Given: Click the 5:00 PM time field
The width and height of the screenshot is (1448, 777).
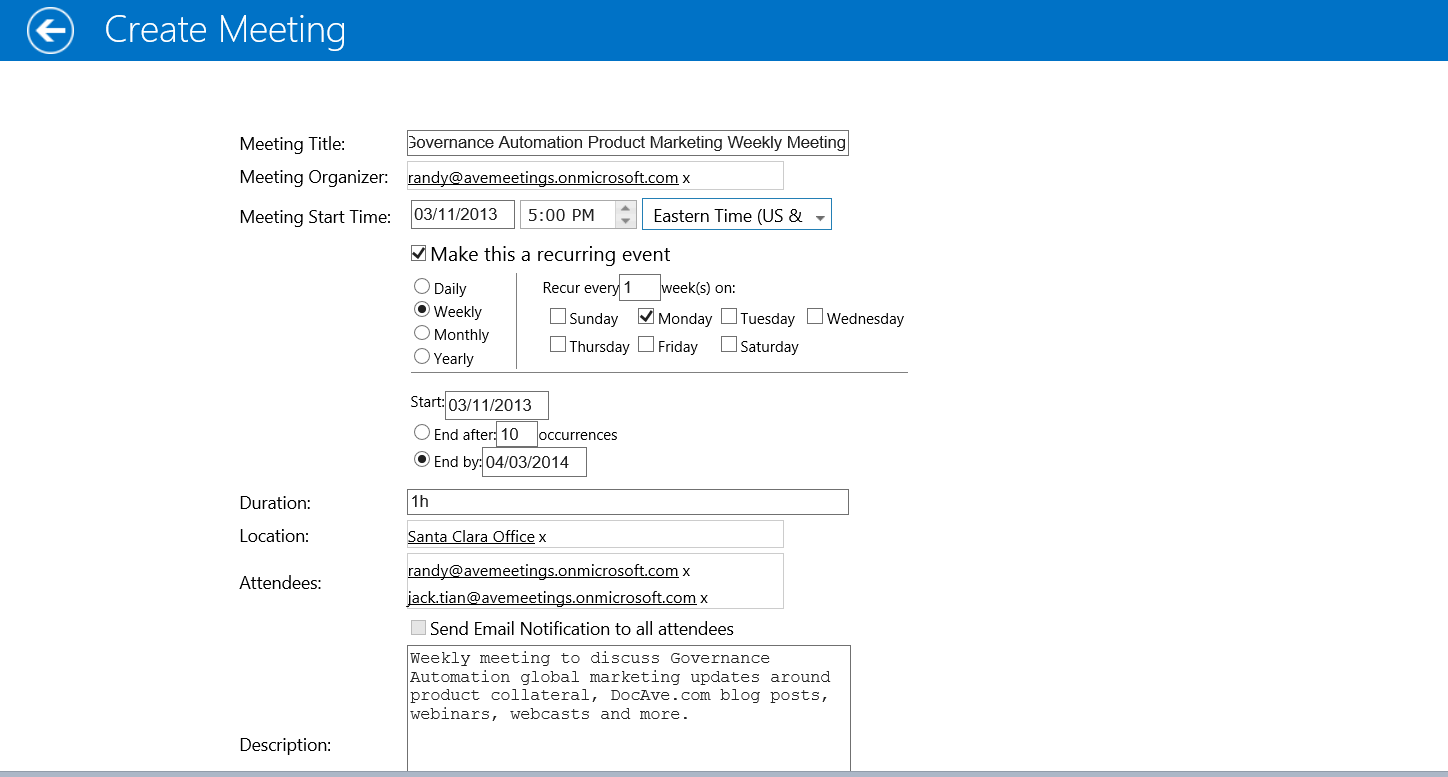Looking at the screenshot, I should click(x=567, y=215).
